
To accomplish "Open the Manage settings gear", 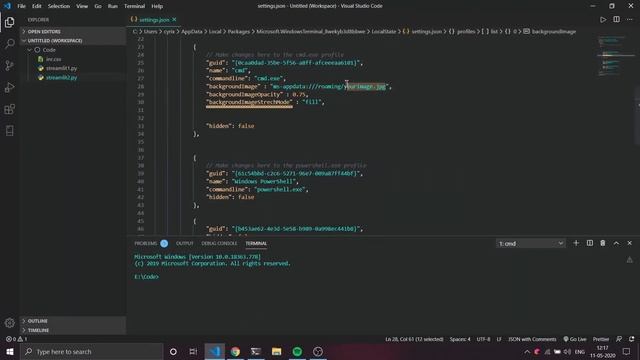I will tap(9, 323).
